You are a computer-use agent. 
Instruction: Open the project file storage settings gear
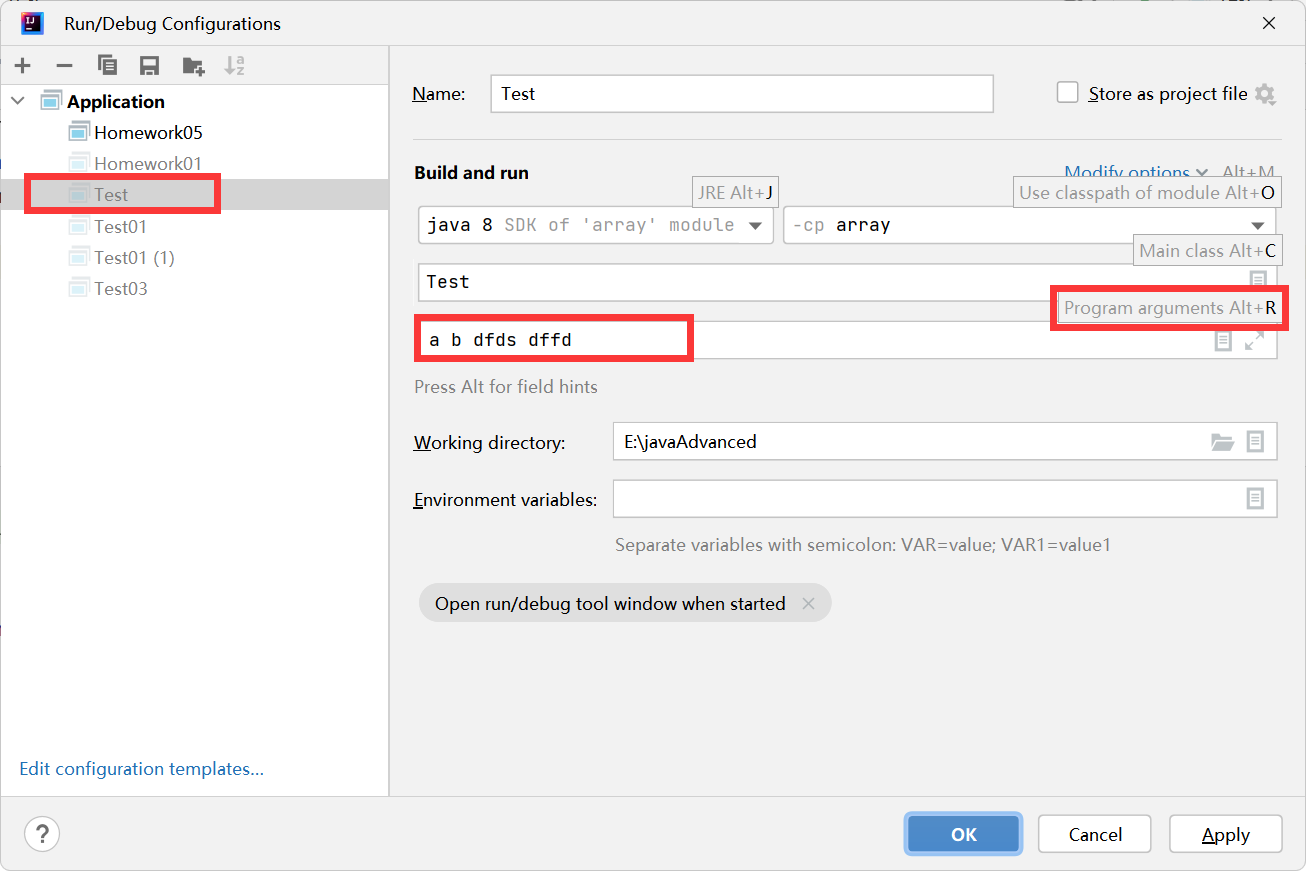pyautogui.click(x=1265, y=94)
